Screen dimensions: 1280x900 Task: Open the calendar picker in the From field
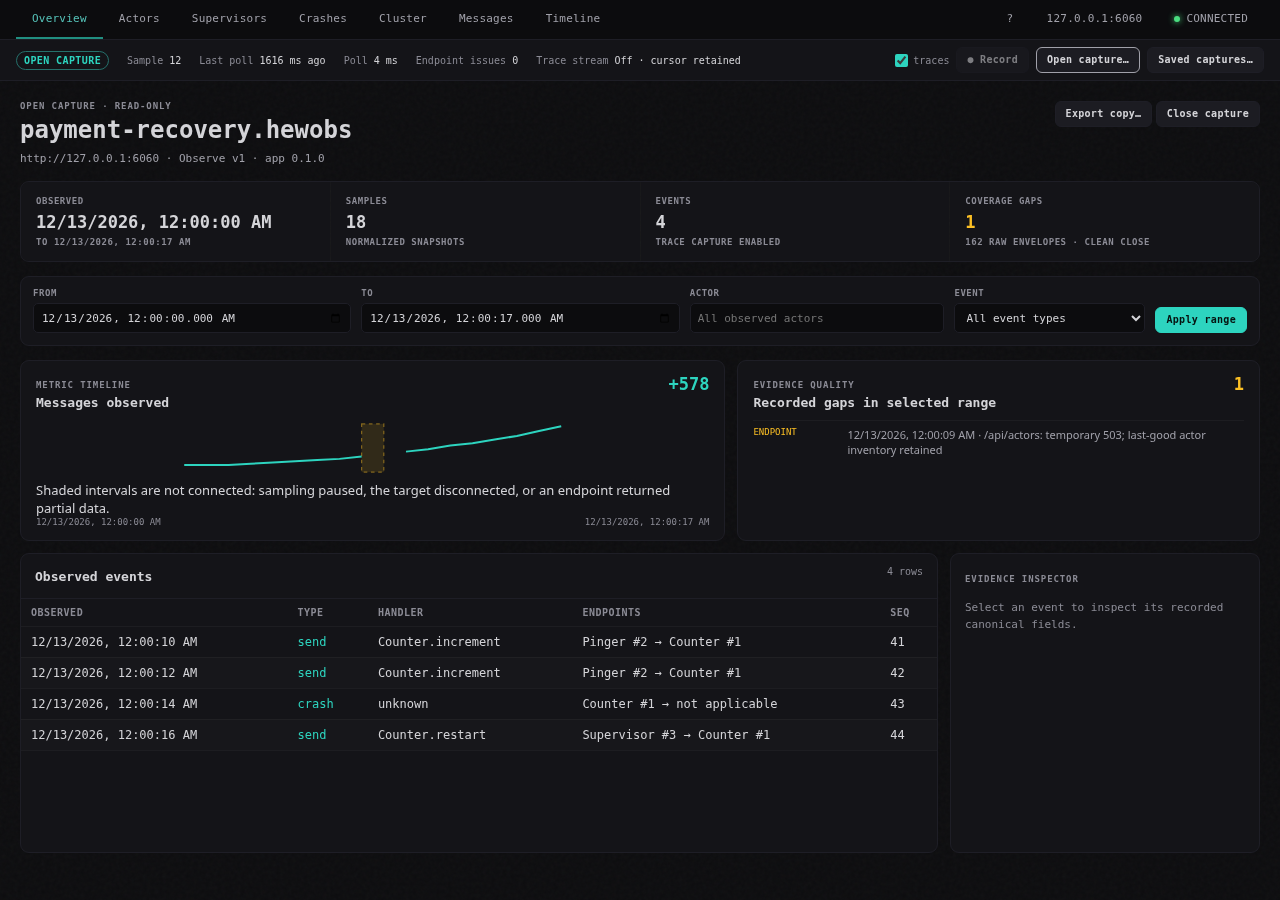[336, 319]
